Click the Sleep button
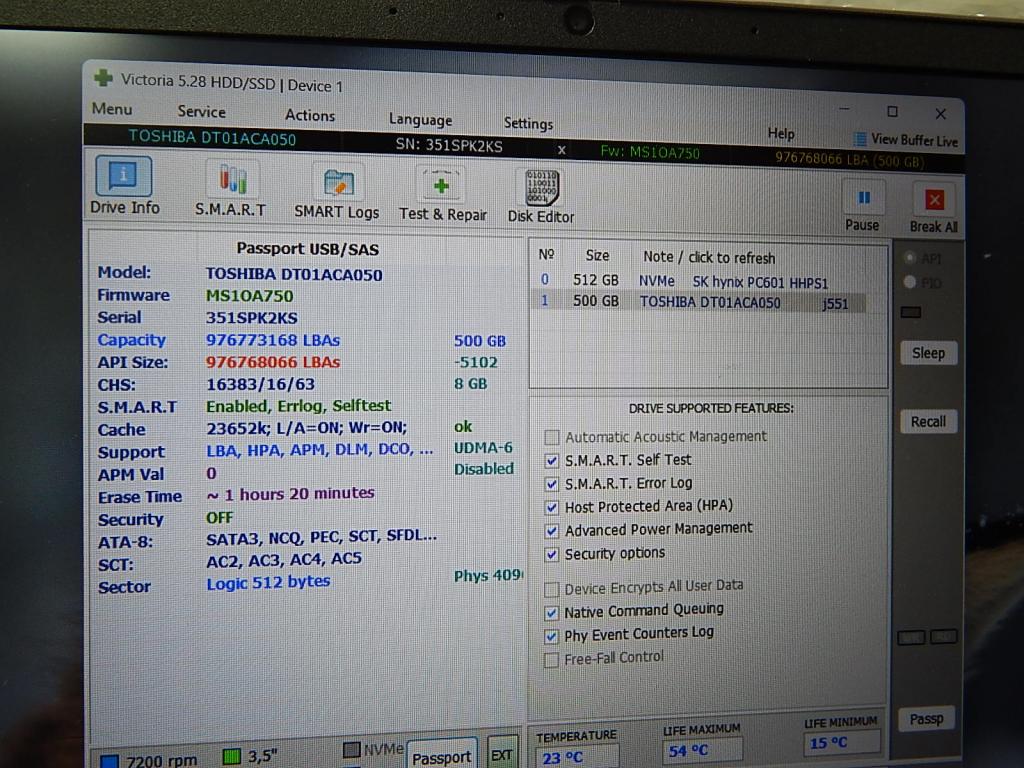 [x=928, y=353]
